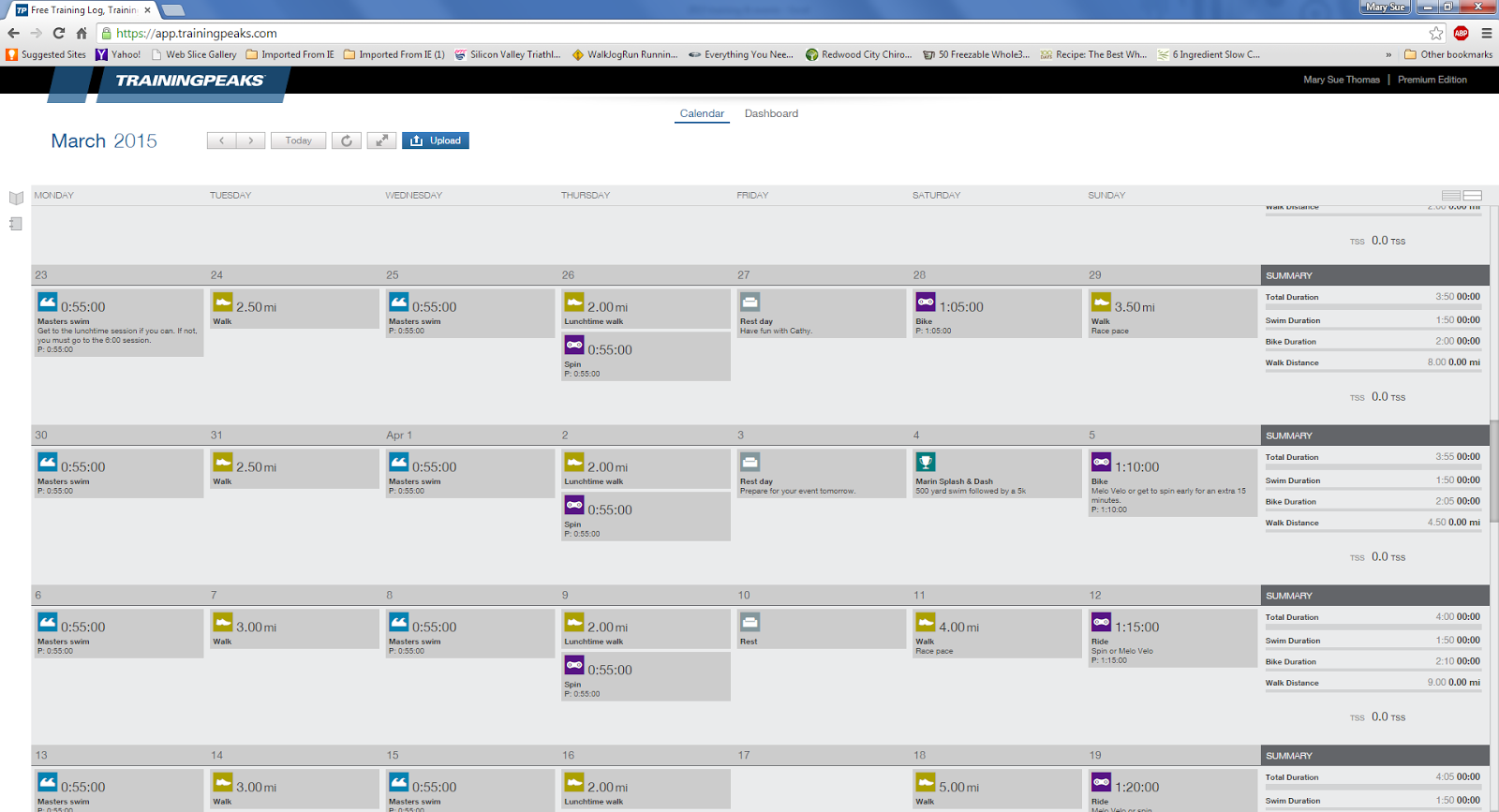Screen dimensions: 1499x812
Task: Go to the browser home page
Action: tap(82, 34)
